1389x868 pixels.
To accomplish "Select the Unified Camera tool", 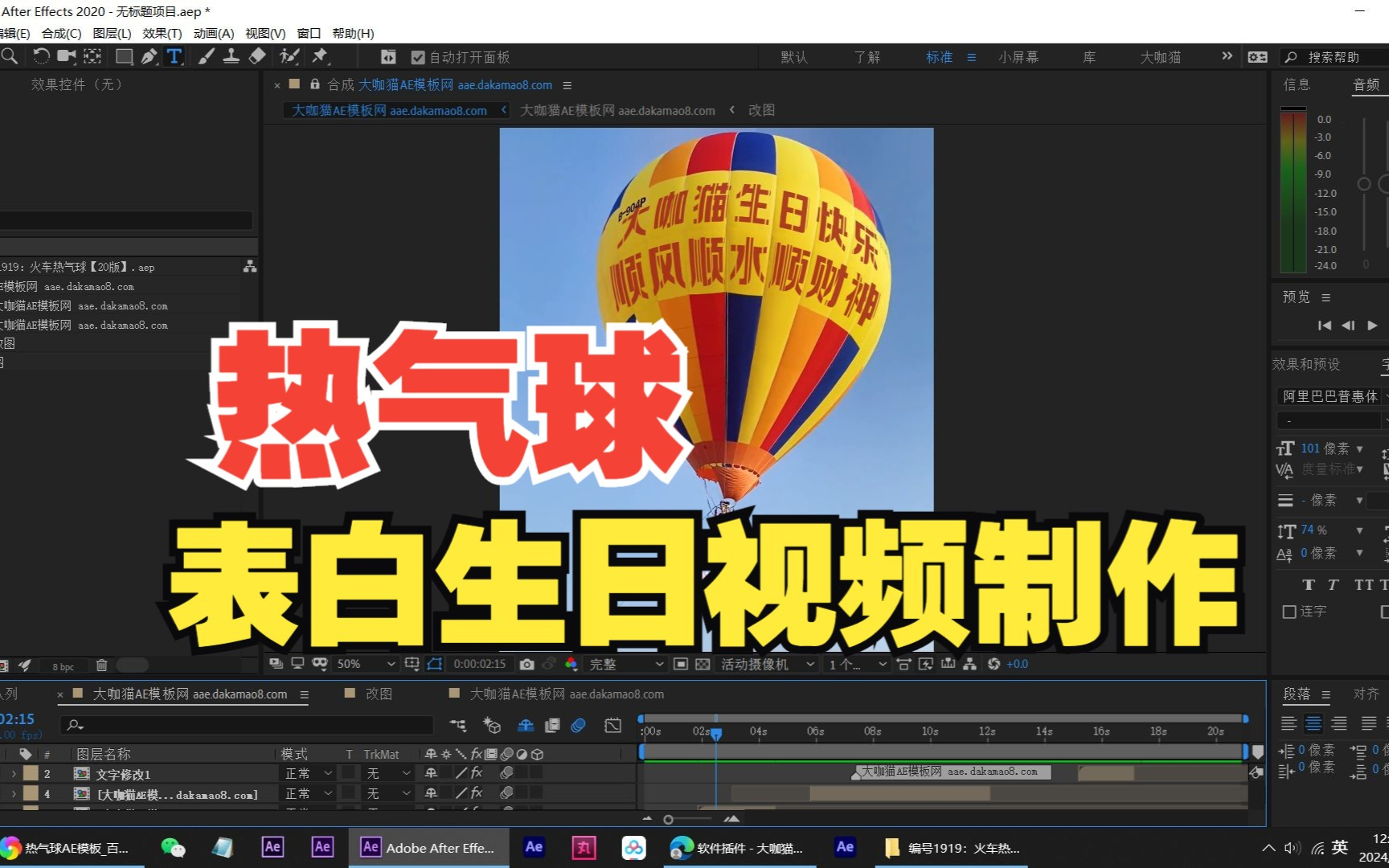I will point(67,56).
